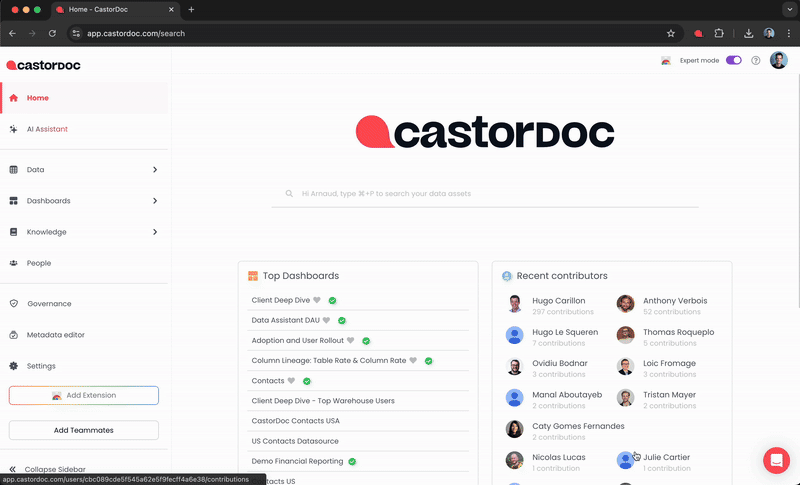Click the Top Dashboards grid icon

(x=253, y=276)
